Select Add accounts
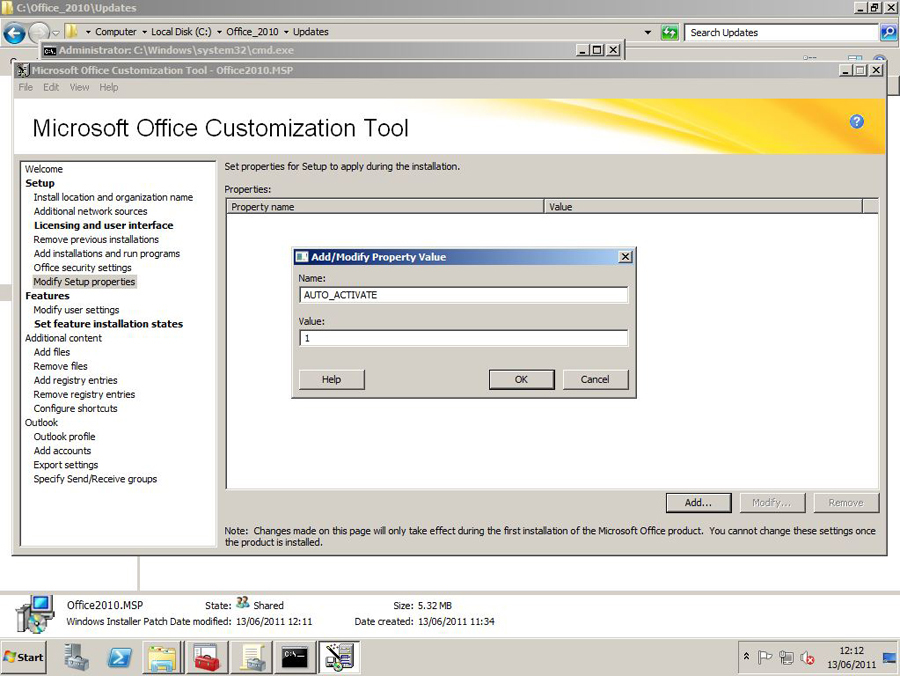The image size is (900, 676). click(x=62, y=450)
